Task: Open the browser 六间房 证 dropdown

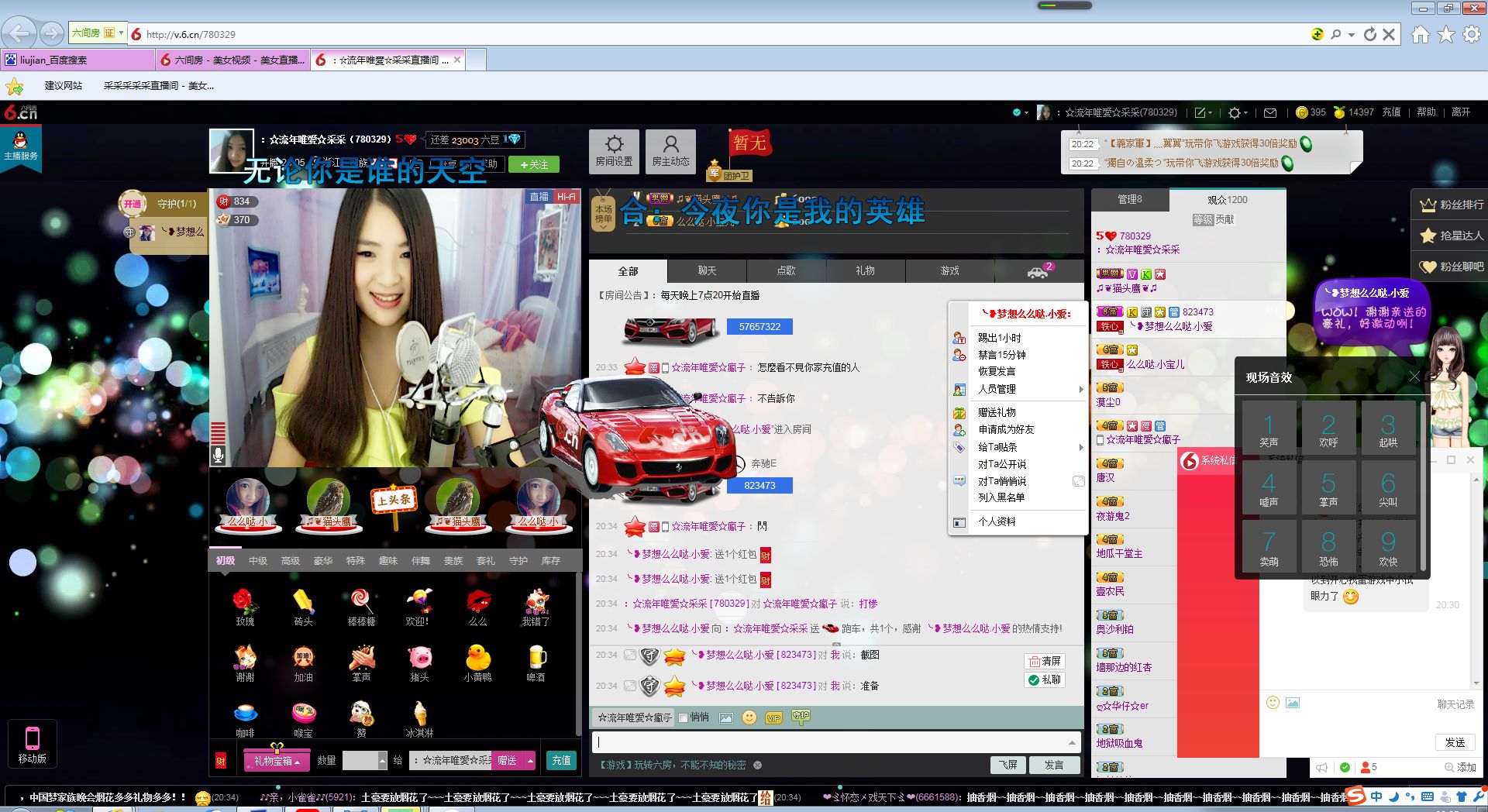Action: (98, 33)
